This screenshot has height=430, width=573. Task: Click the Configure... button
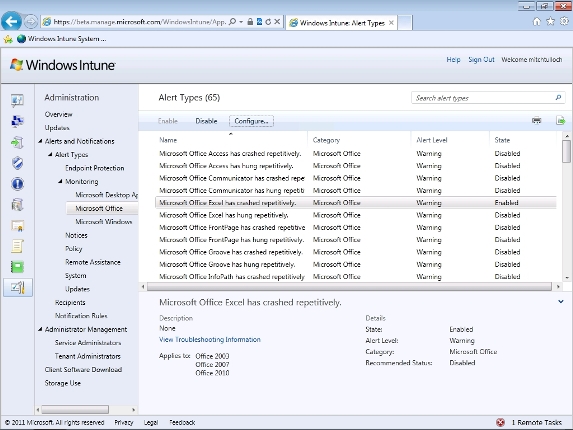tap(251, 121)
